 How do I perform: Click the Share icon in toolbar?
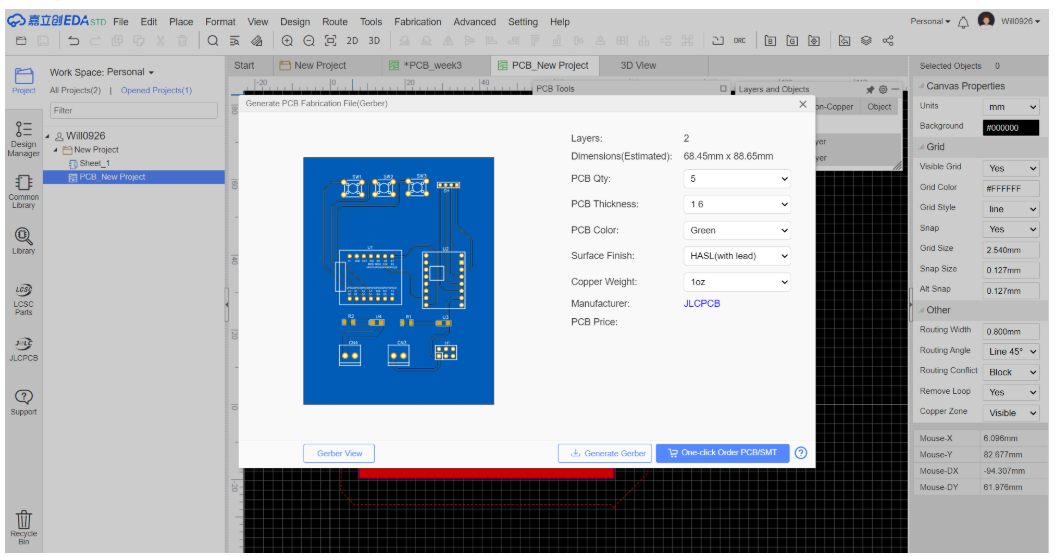click(887, 41)
